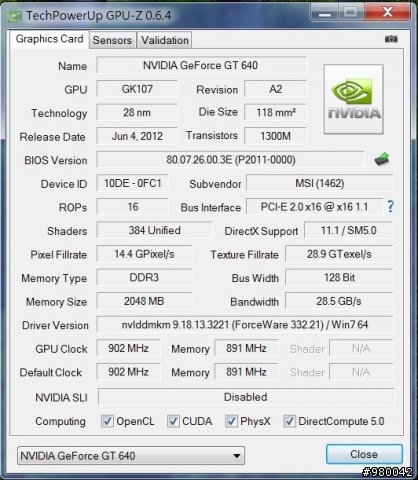
Task: Click the "Computing" label
Action: [x=60, y=422]
